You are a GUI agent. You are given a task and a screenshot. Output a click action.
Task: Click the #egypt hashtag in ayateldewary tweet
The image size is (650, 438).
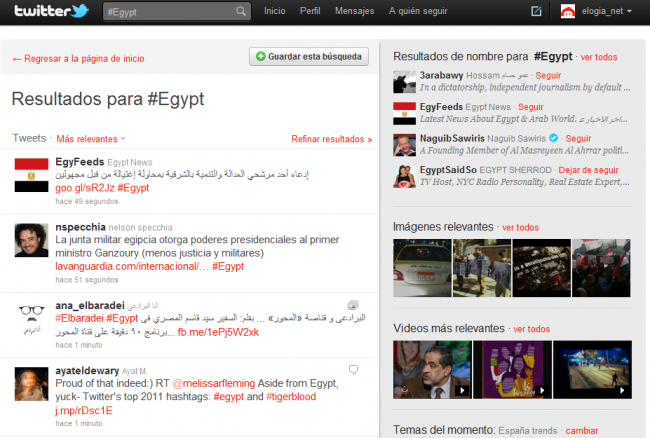[x=228, y=397]
